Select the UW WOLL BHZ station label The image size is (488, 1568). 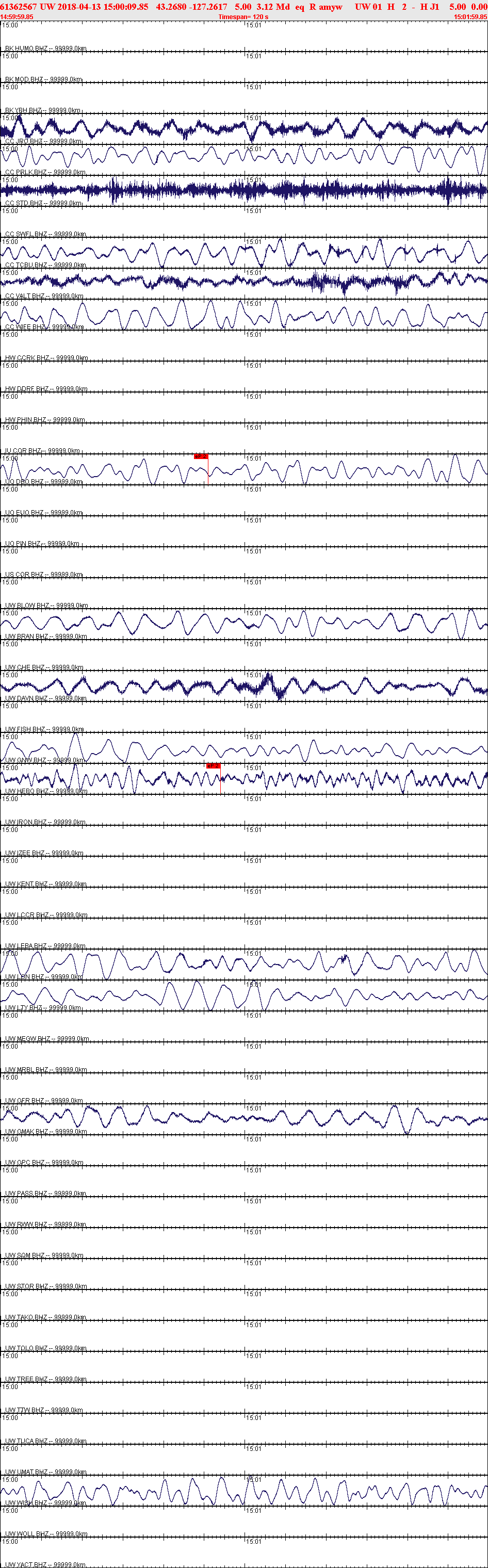pyautogui.click(x=46, y=1534)
